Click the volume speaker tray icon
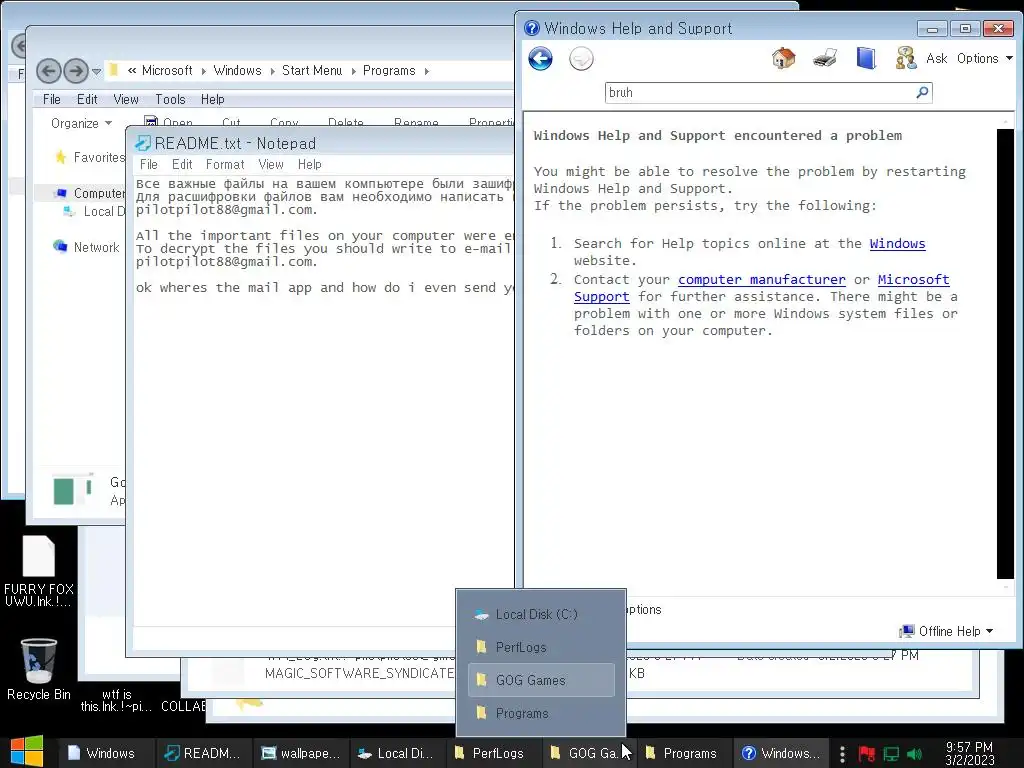Image resolution: width=1024 pixels, height=768 pixels. tap(914, 754)
